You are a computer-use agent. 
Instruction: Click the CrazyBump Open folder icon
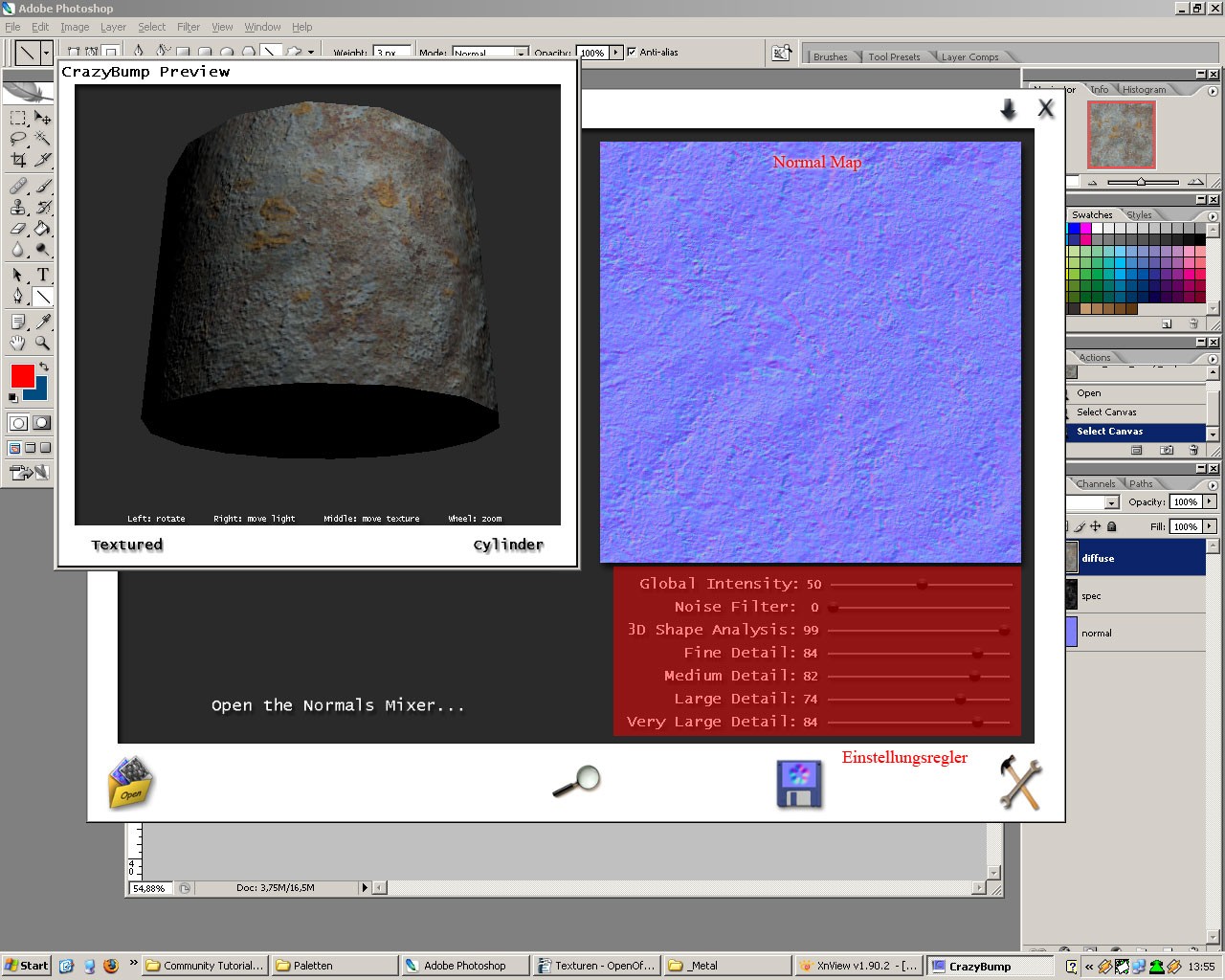coord(130,783)
